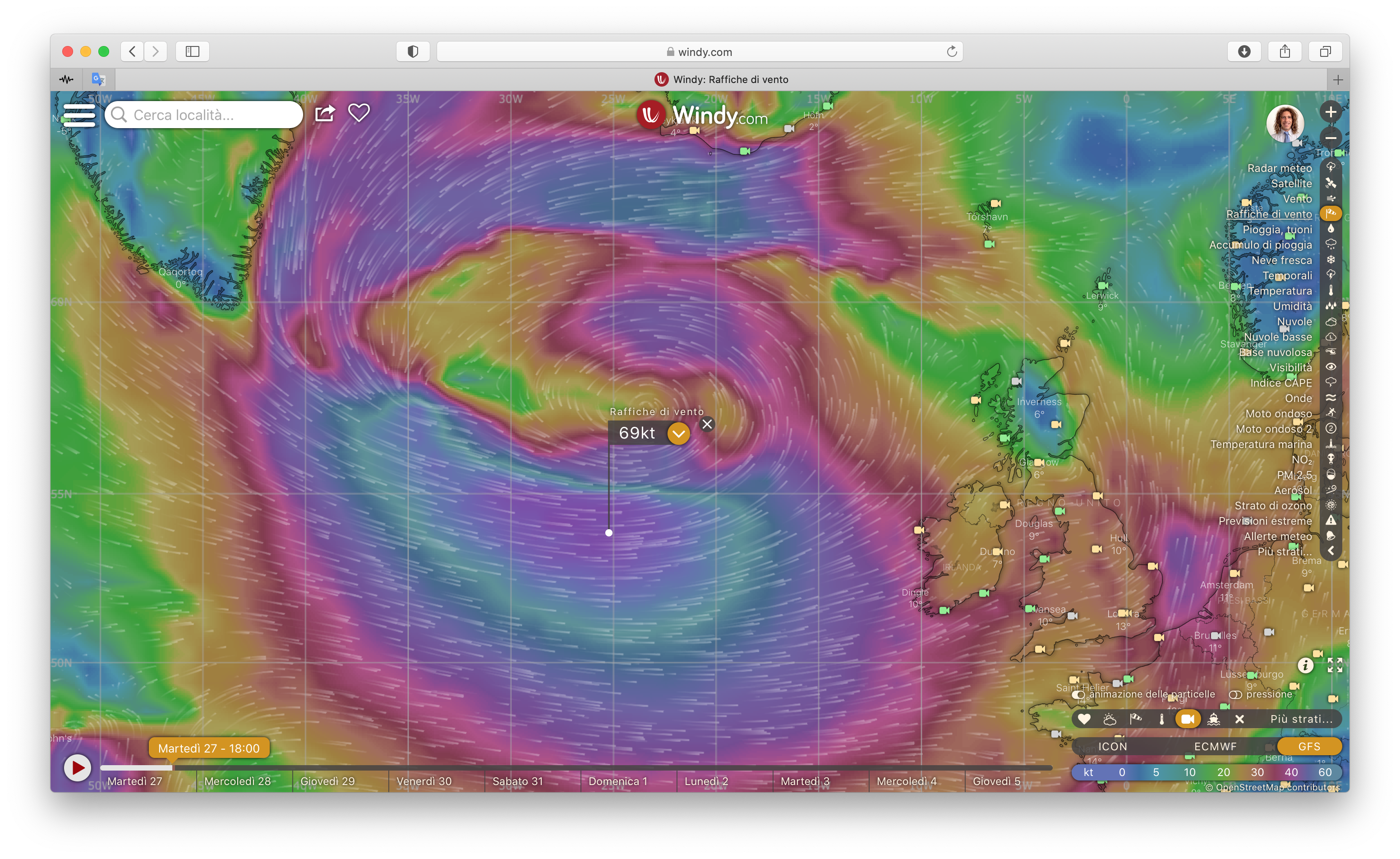
Task: Select the Allerte meteo layer icon
Action: pyautogui.click(x=1331, y=536)
